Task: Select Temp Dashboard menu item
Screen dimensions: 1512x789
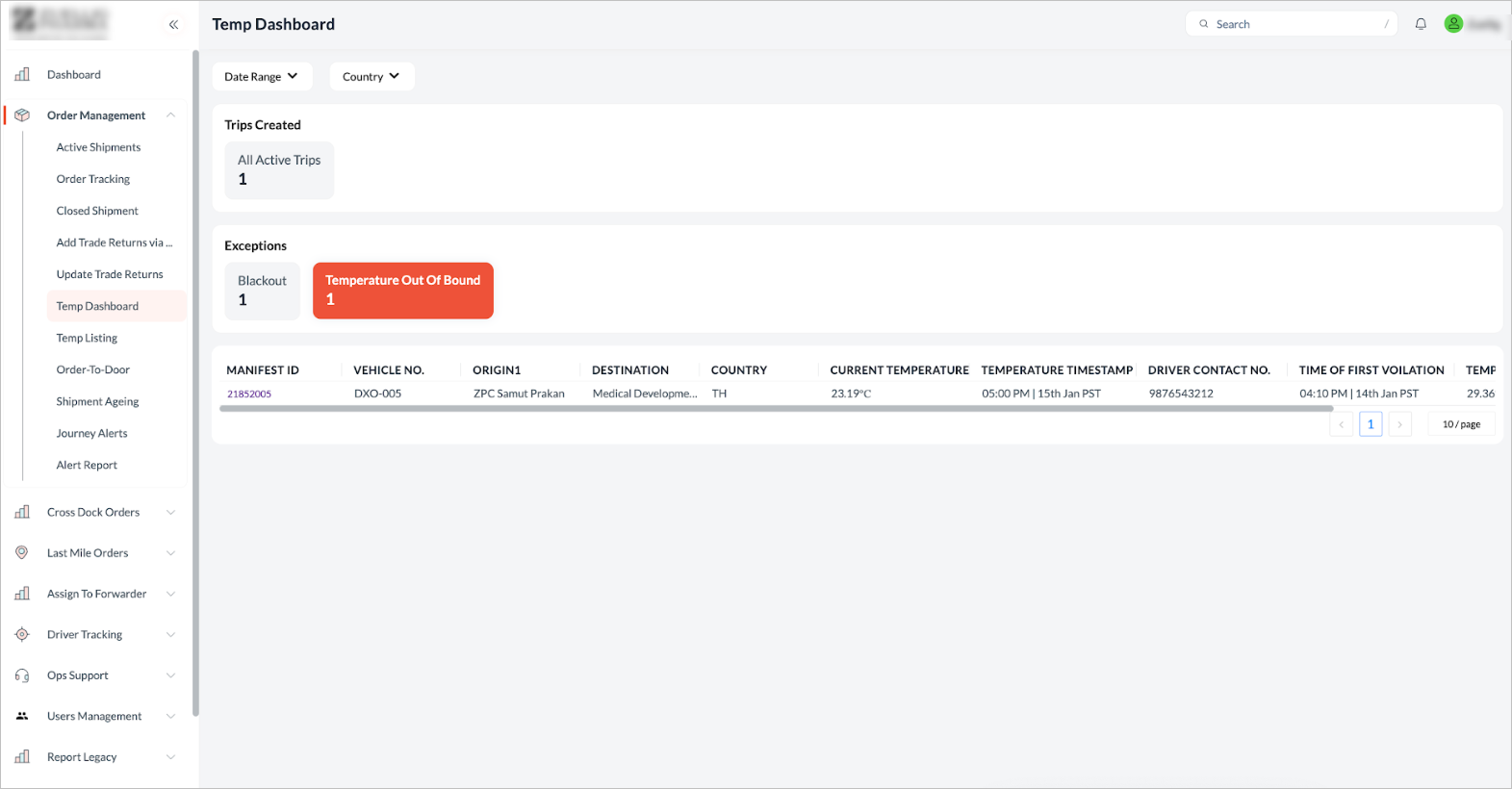Action: tap(116, 306)
